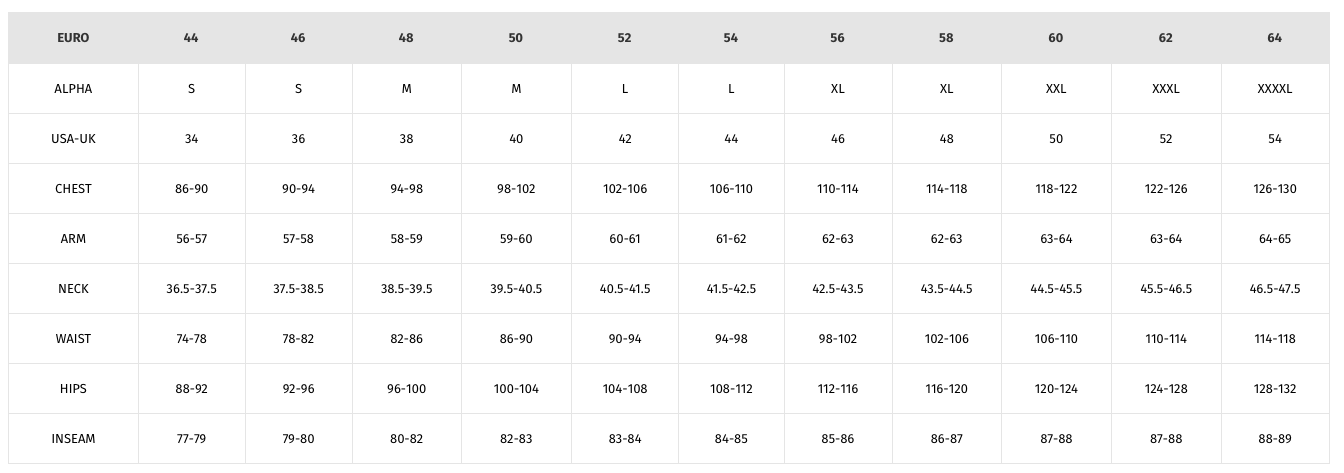Click the EURO header cell
Viewport: 1344px width, 473px height.
[x=73, y=38]
